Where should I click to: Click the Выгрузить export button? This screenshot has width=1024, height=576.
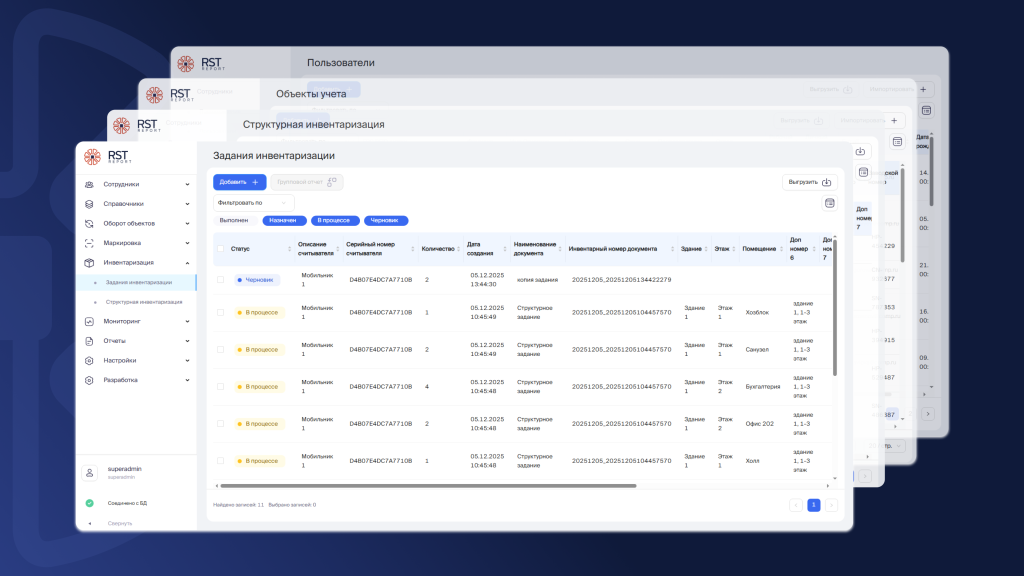point(809,182)
